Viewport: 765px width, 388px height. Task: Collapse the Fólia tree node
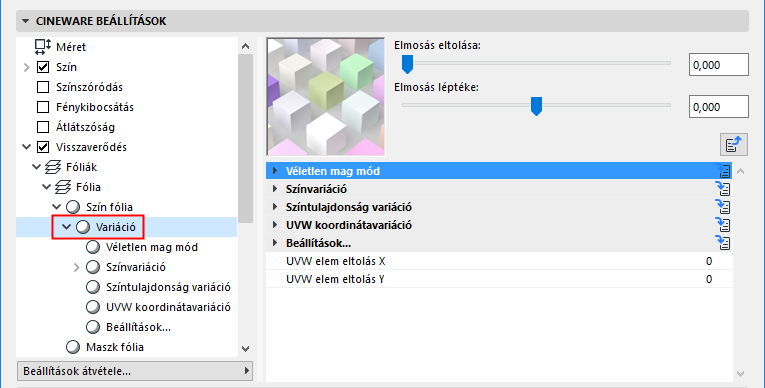[x=47, y=187]
